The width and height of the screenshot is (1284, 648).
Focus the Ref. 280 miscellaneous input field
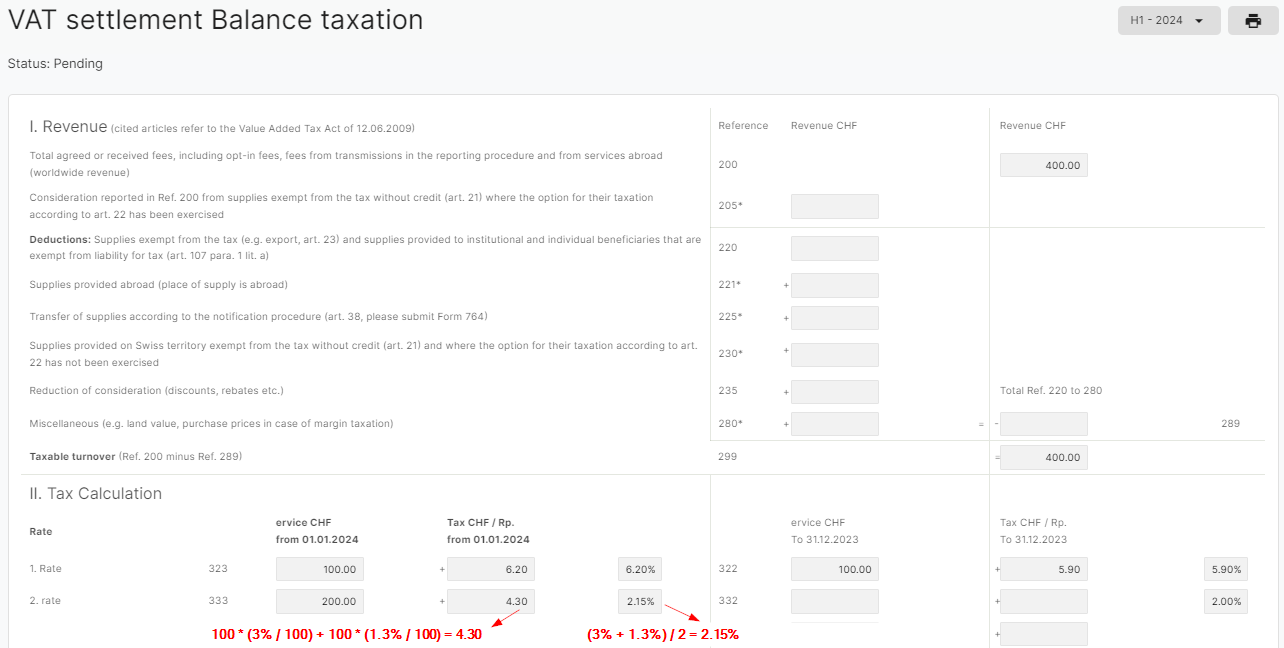pos(834,424)
